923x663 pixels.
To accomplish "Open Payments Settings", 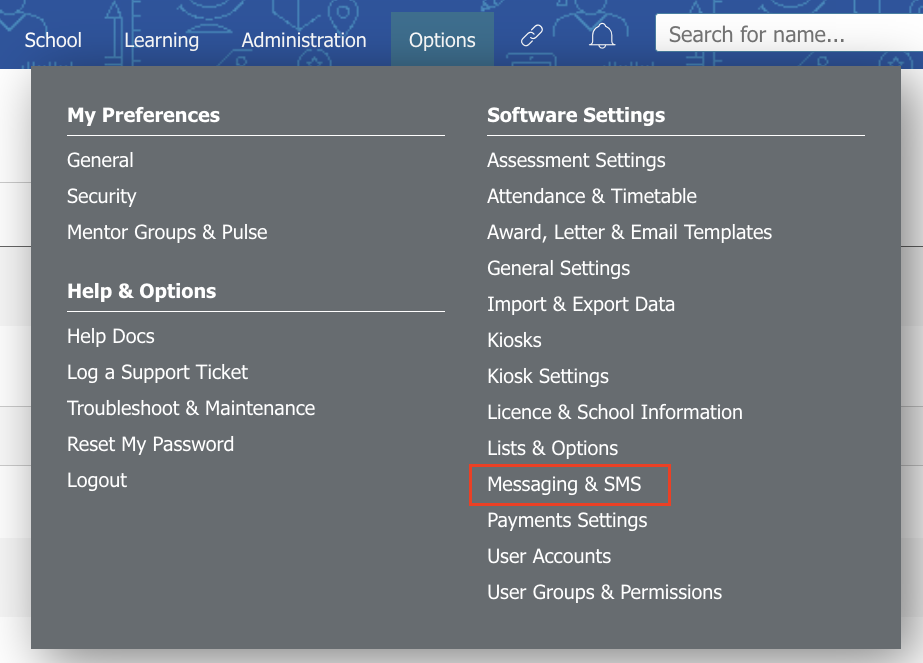I will click(x=567, y=521).
